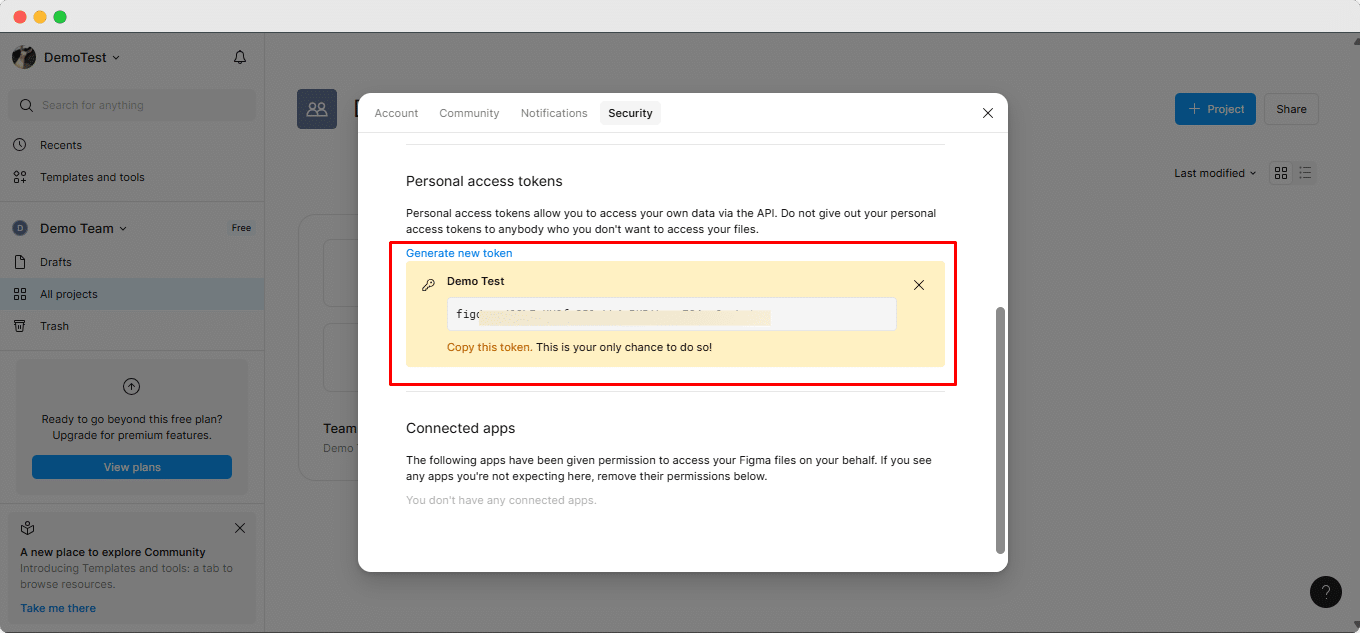Screen dimensions: 1360x633
Task: Switch to grid view
Action: pos(1281,173)
